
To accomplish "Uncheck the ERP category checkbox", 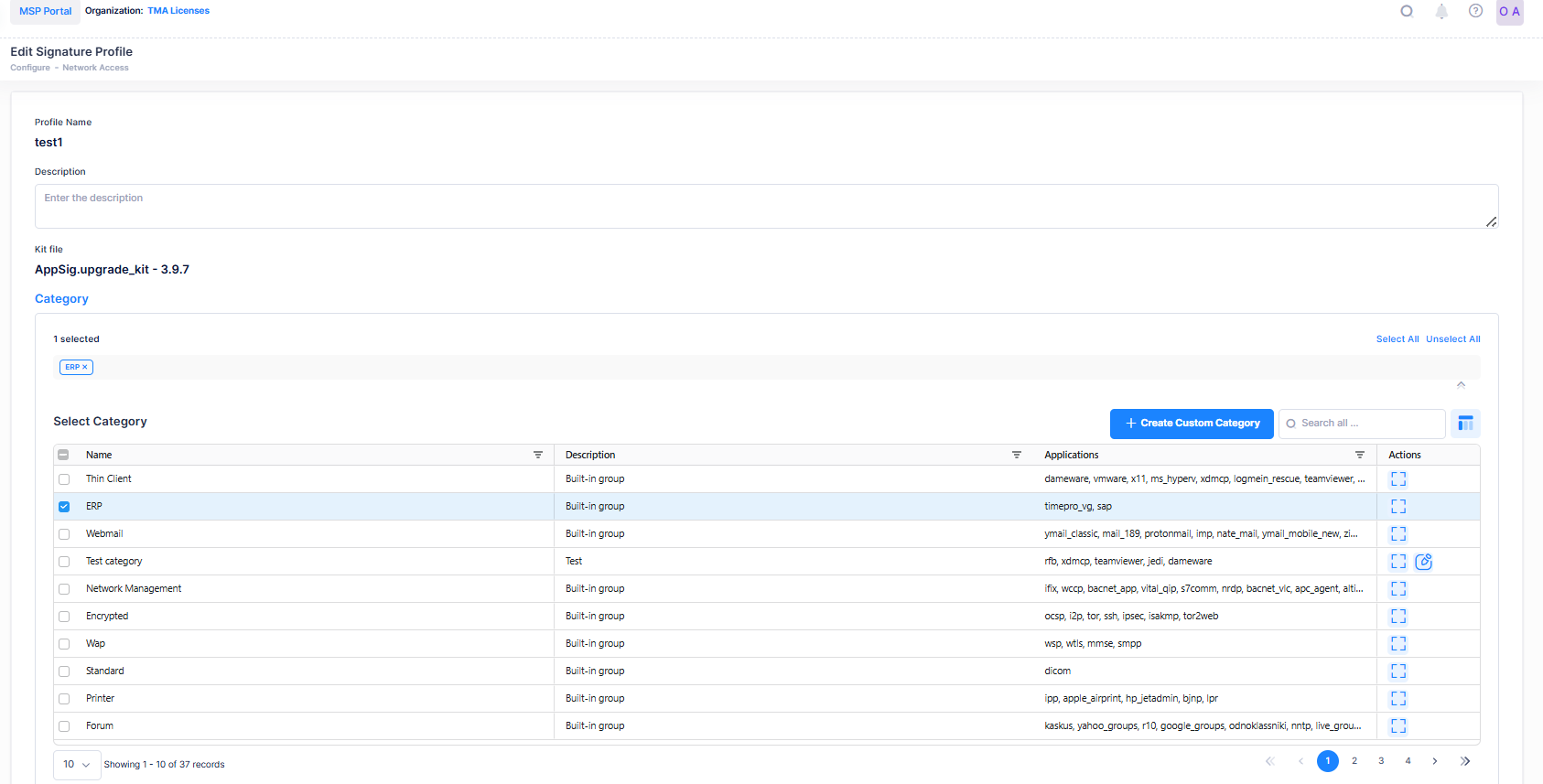I will click(64, 507).
